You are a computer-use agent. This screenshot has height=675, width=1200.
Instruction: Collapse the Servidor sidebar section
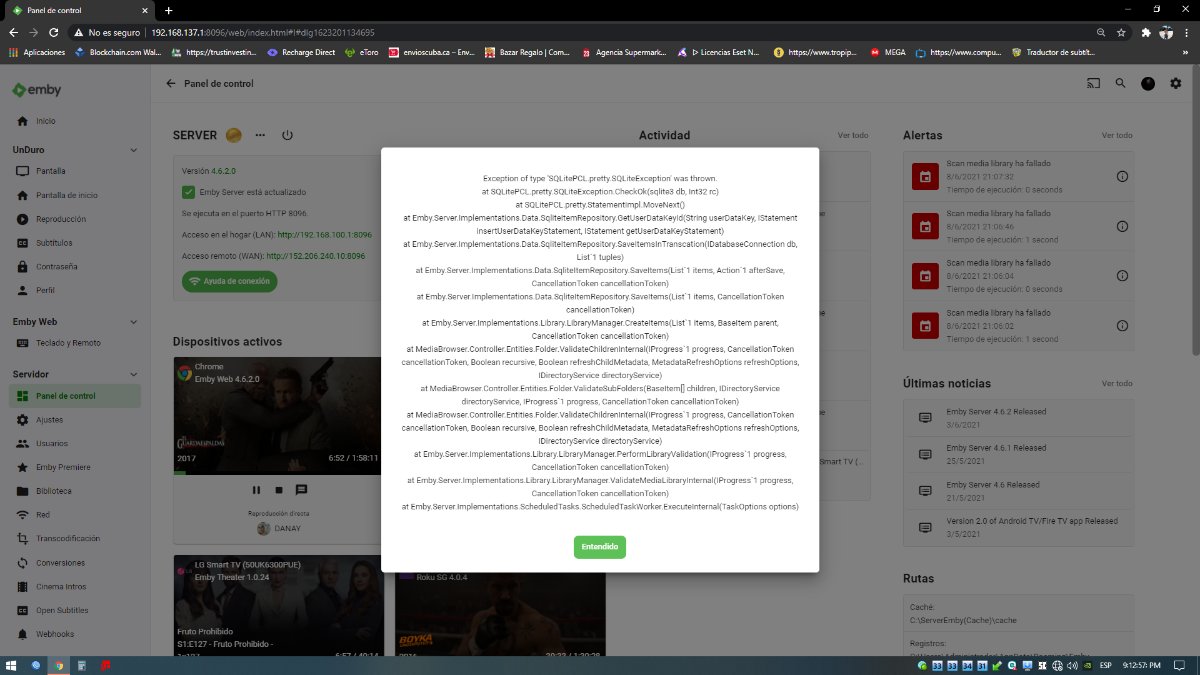134,374
